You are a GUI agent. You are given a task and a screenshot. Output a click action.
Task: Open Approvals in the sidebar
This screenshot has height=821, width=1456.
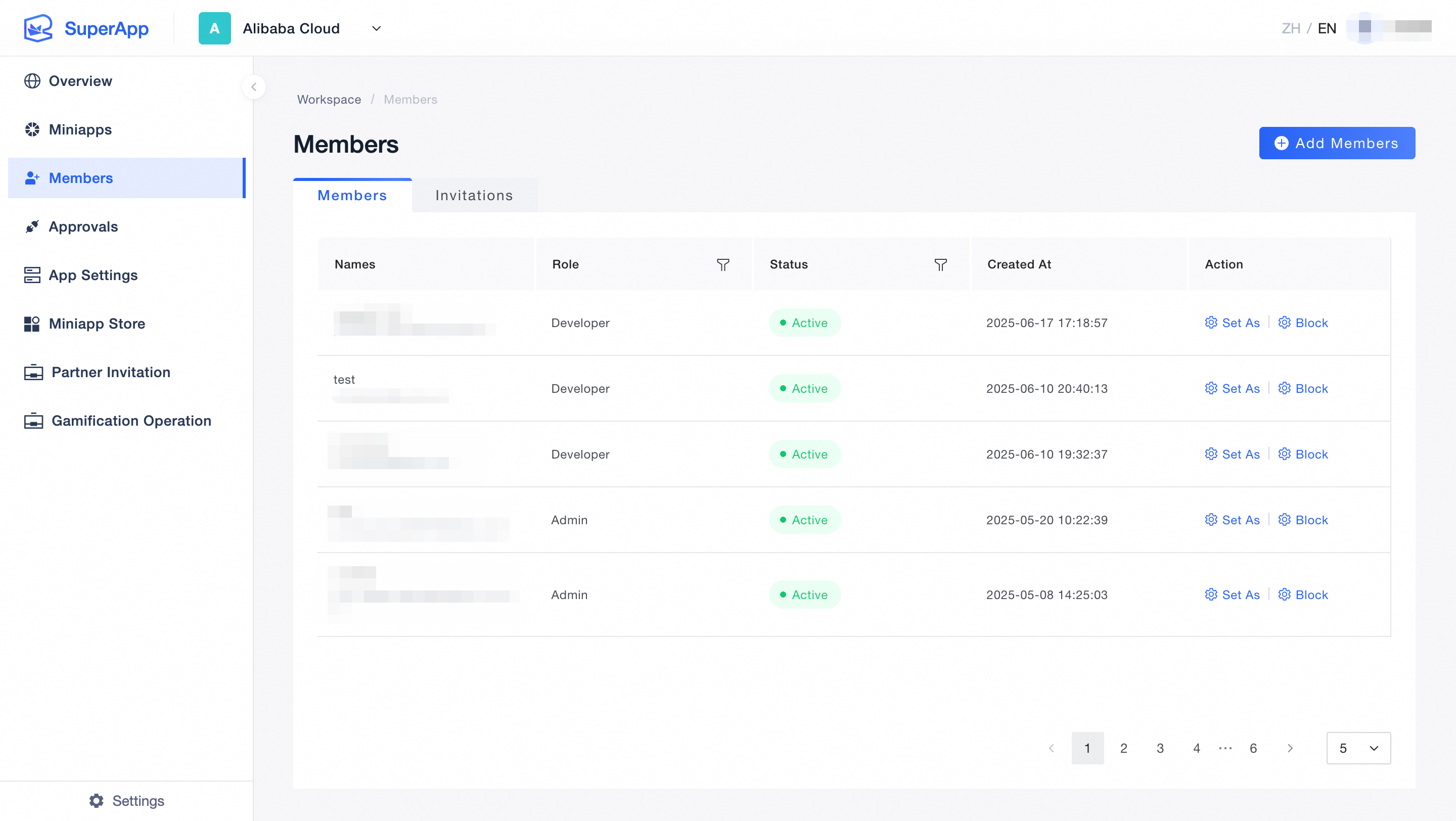pyautogui.click(x=83, y=226)
